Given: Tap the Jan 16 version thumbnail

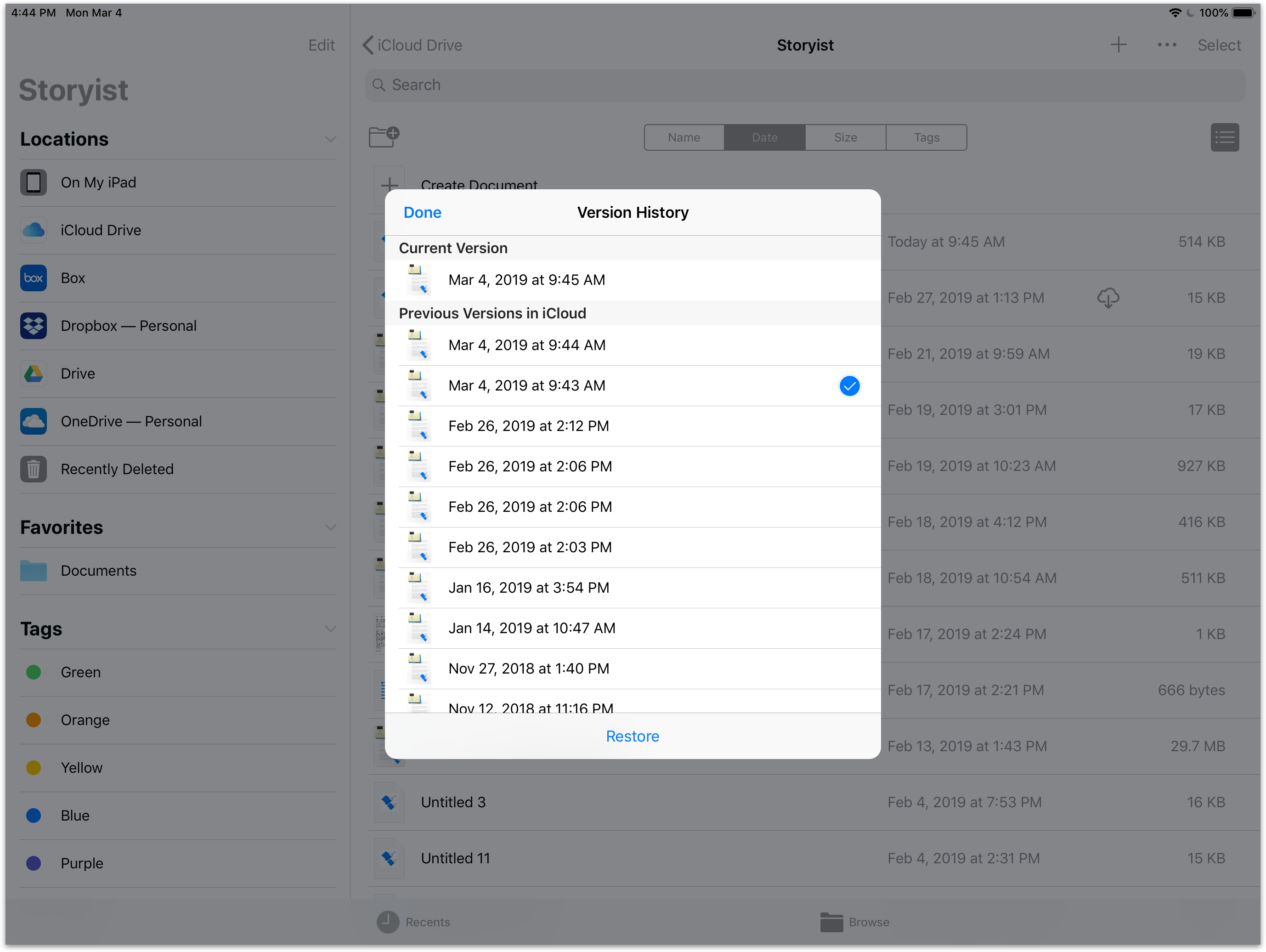Looking at the screenshot, I should coord(418,587).
